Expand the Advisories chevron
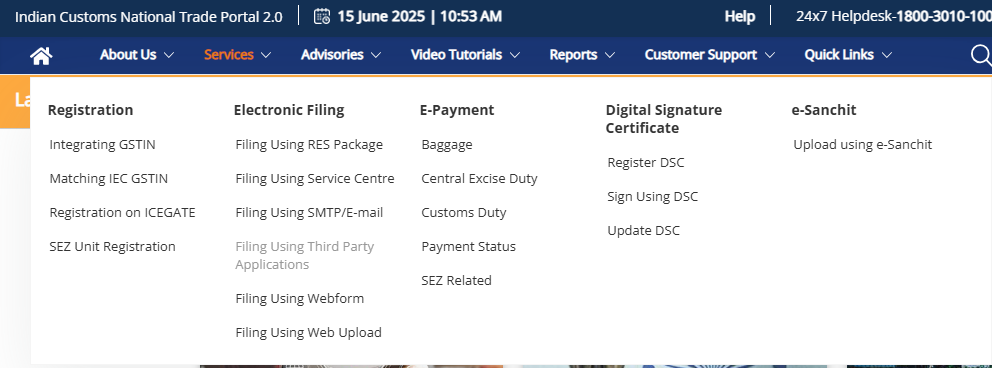 pos(376,55)
